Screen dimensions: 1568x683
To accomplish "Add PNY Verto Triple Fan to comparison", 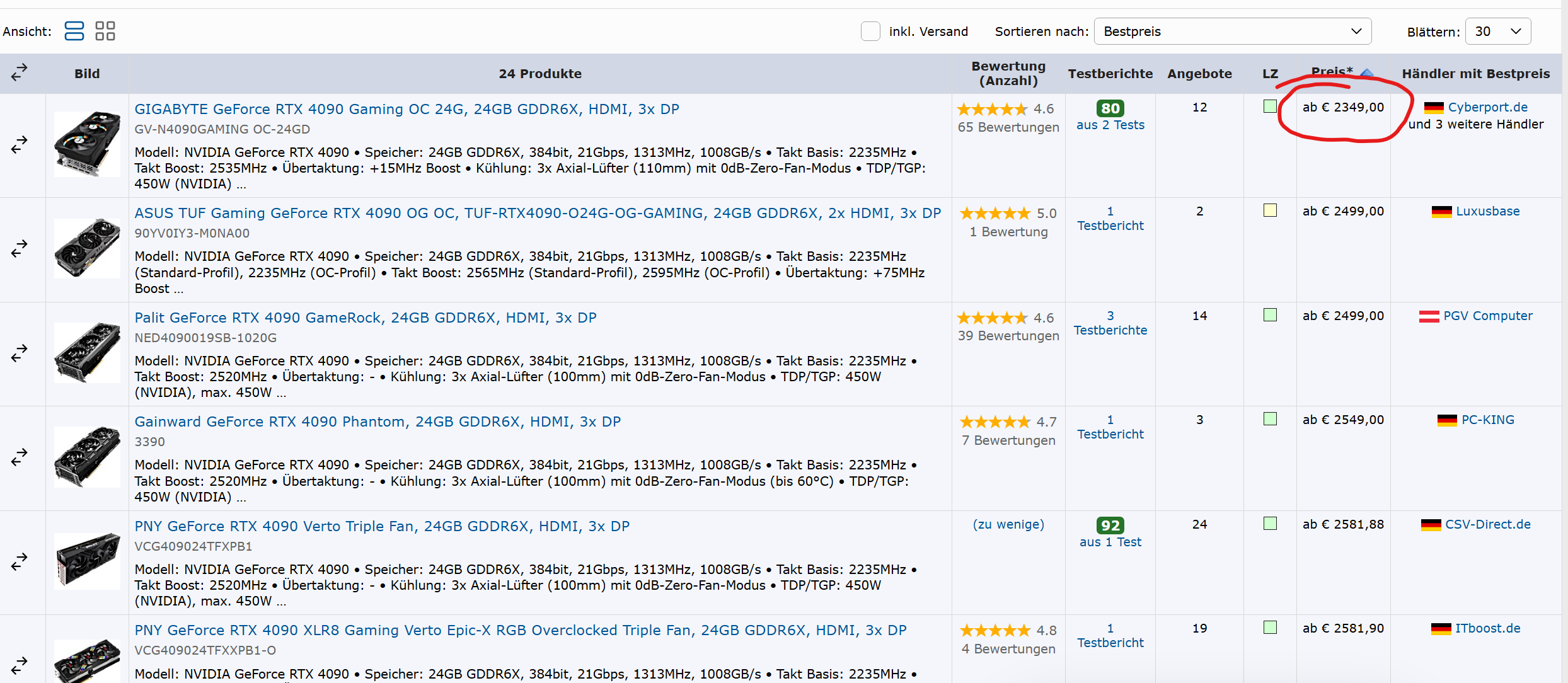I will [20, 561].
